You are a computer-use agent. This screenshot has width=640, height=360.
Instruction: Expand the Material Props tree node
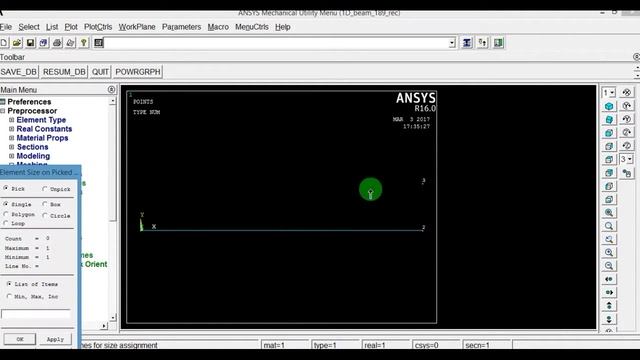(11, 138)
